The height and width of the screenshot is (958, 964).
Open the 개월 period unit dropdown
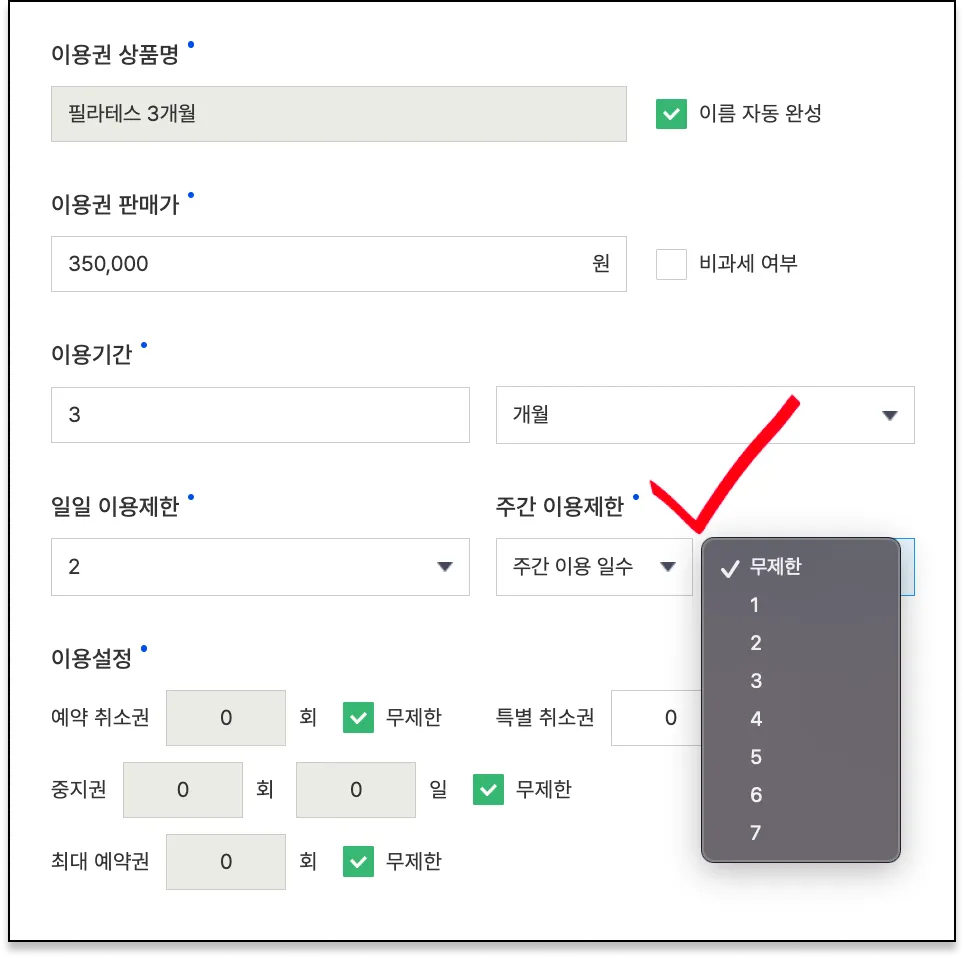point(705,415)
